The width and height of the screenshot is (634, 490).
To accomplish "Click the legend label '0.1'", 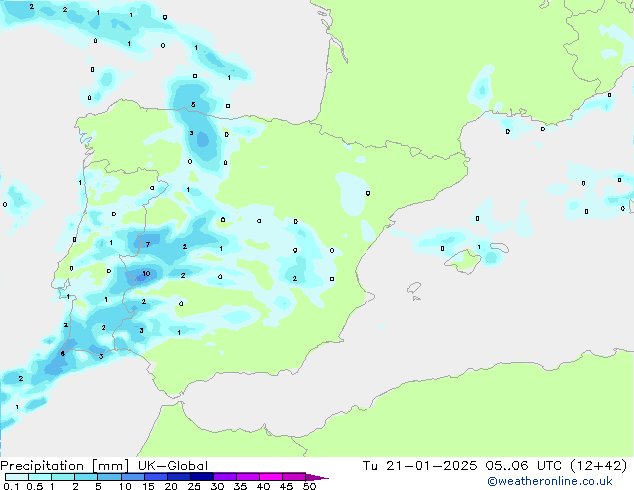I will [x=11, y=486].
